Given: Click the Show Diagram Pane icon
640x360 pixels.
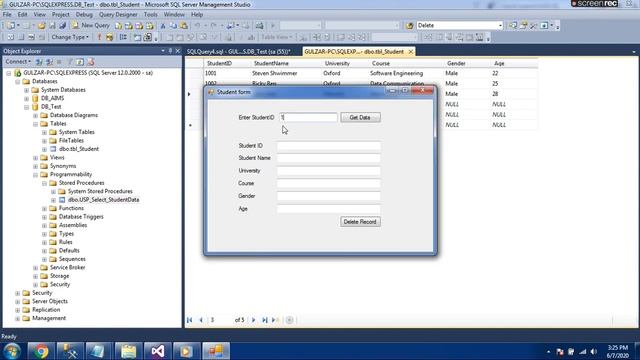Looking at the screenshot, I should 11,37.
